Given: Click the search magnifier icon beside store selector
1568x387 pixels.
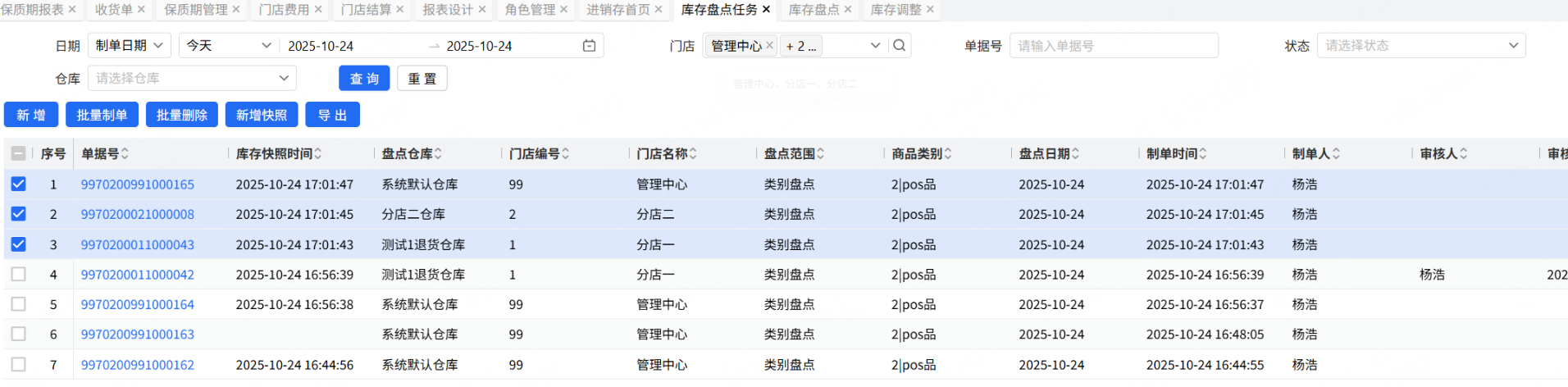Looking at the screenshot, I should click(900, 46).
